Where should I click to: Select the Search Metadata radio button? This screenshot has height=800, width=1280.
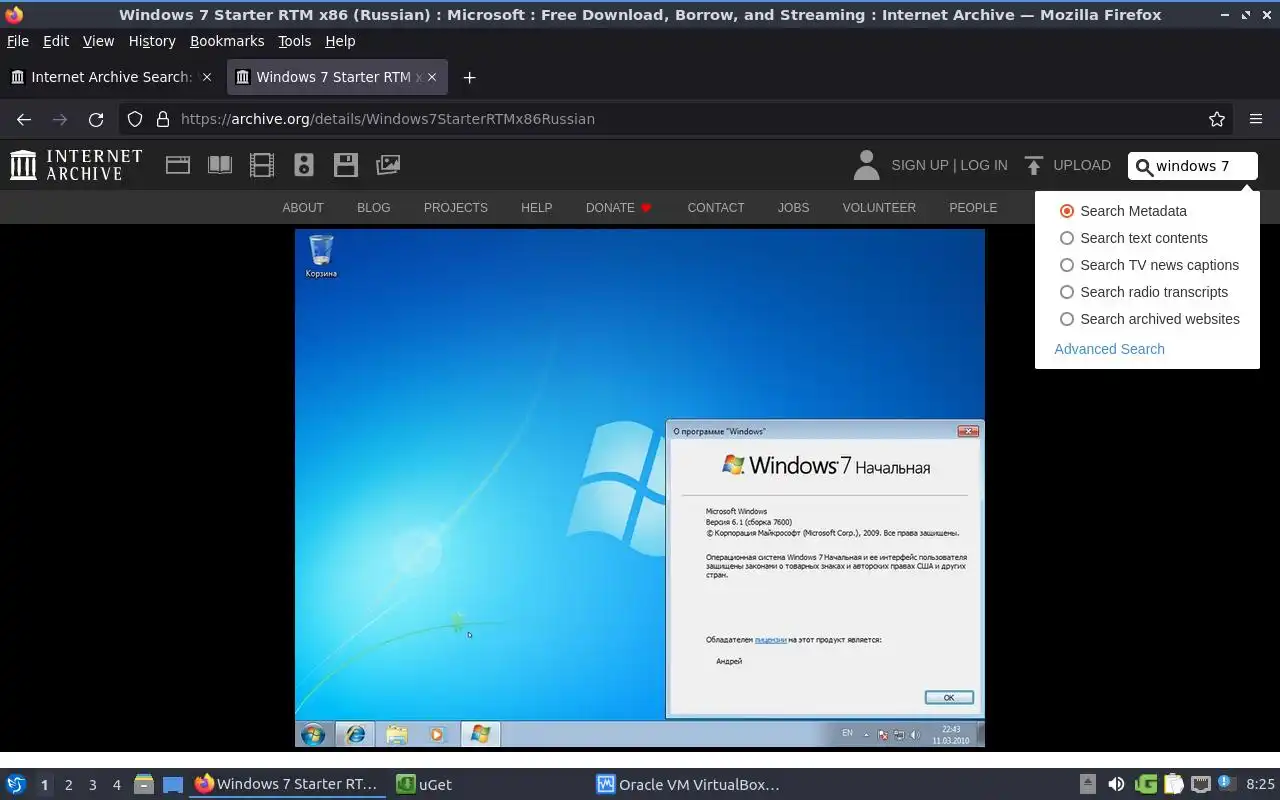(x=1067, y=211)
